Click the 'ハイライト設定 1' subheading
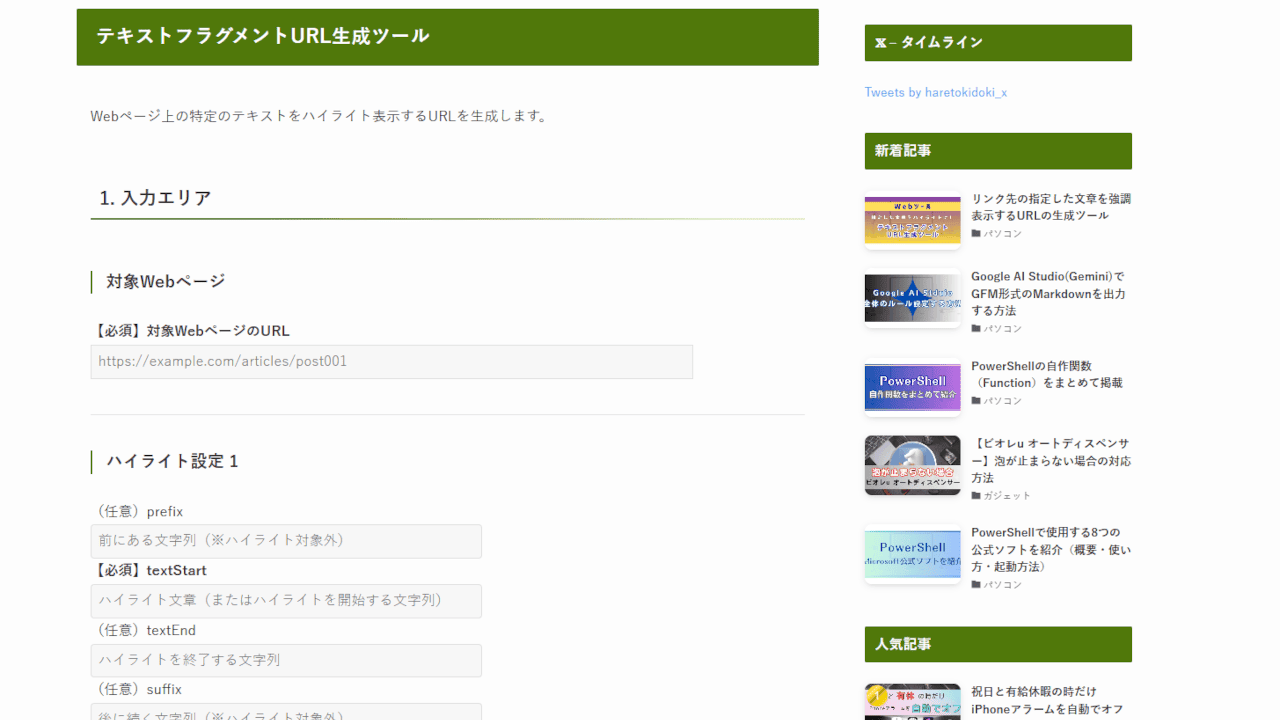This screenshot has width=1280, height=720. (x=172, y=461)
